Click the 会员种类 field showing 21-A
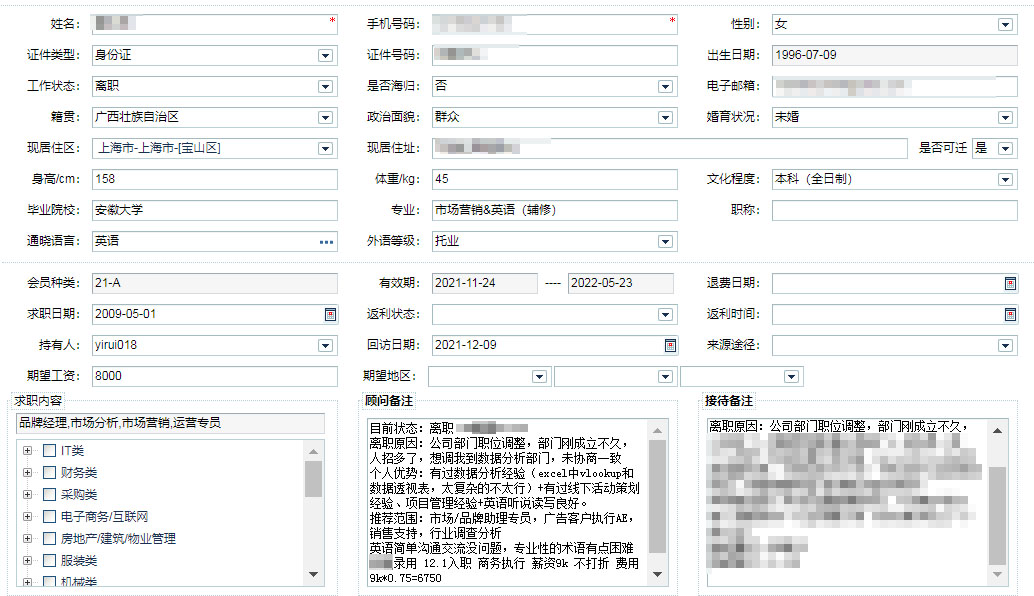Image resolution: width=1034 pixels, height=596 pixels. [x=215, y=283]
